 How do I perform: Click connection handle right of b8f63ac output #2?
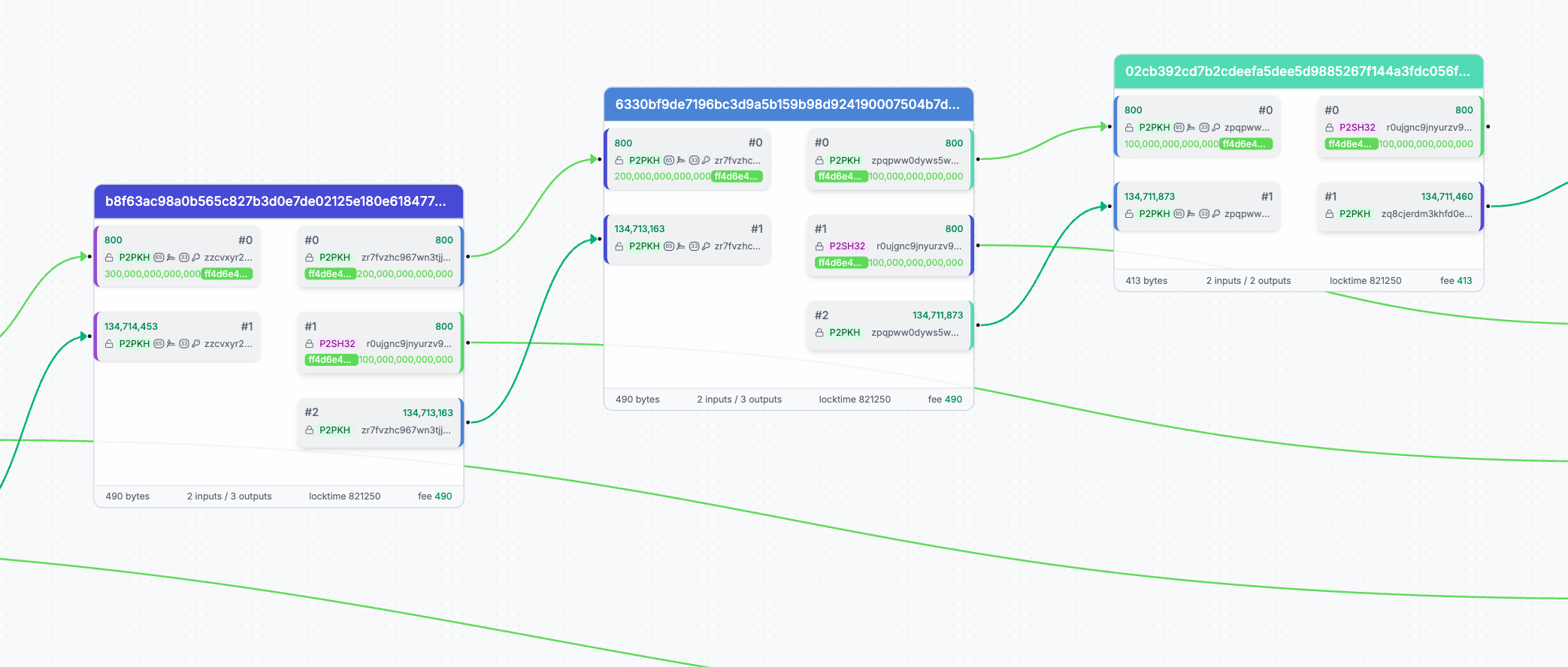coord(468,423)
